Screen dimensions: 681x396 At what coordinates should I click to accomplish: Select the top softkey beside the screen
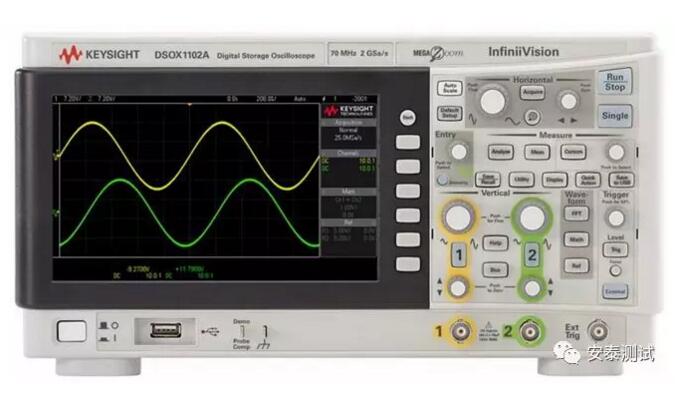click(x=407, y=142)
